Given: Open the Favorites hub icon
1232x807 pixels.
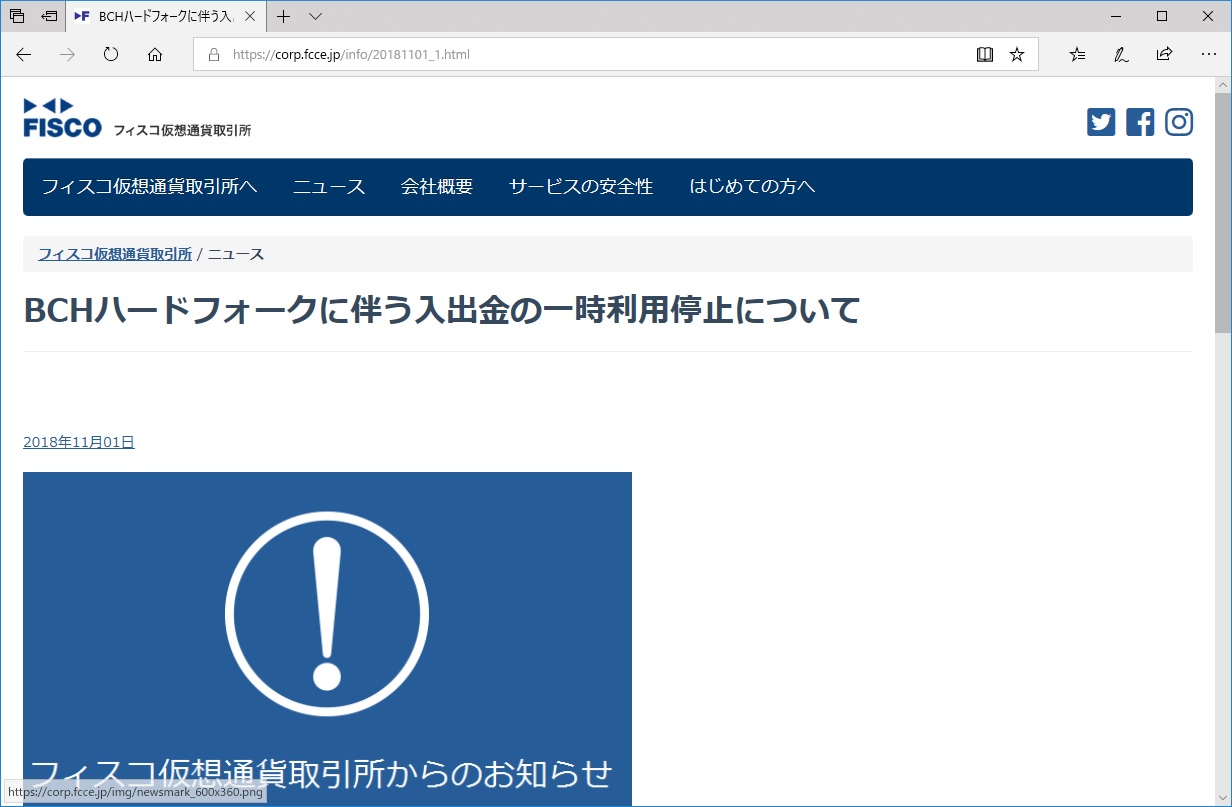Looking at the screenshot, I should 1076,54.
